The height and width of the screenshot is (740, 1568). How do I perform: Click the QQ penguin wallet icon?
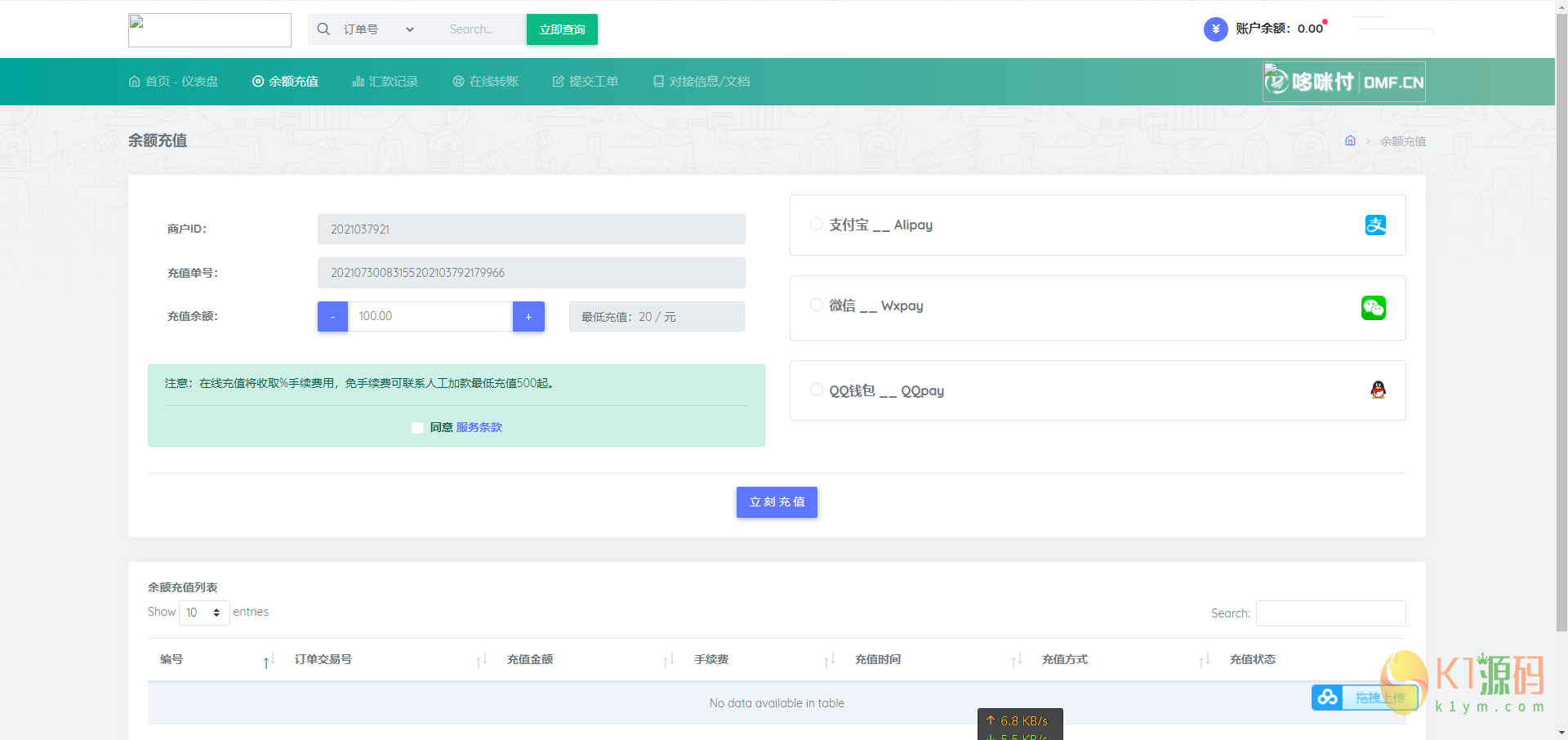point(1378,390)
